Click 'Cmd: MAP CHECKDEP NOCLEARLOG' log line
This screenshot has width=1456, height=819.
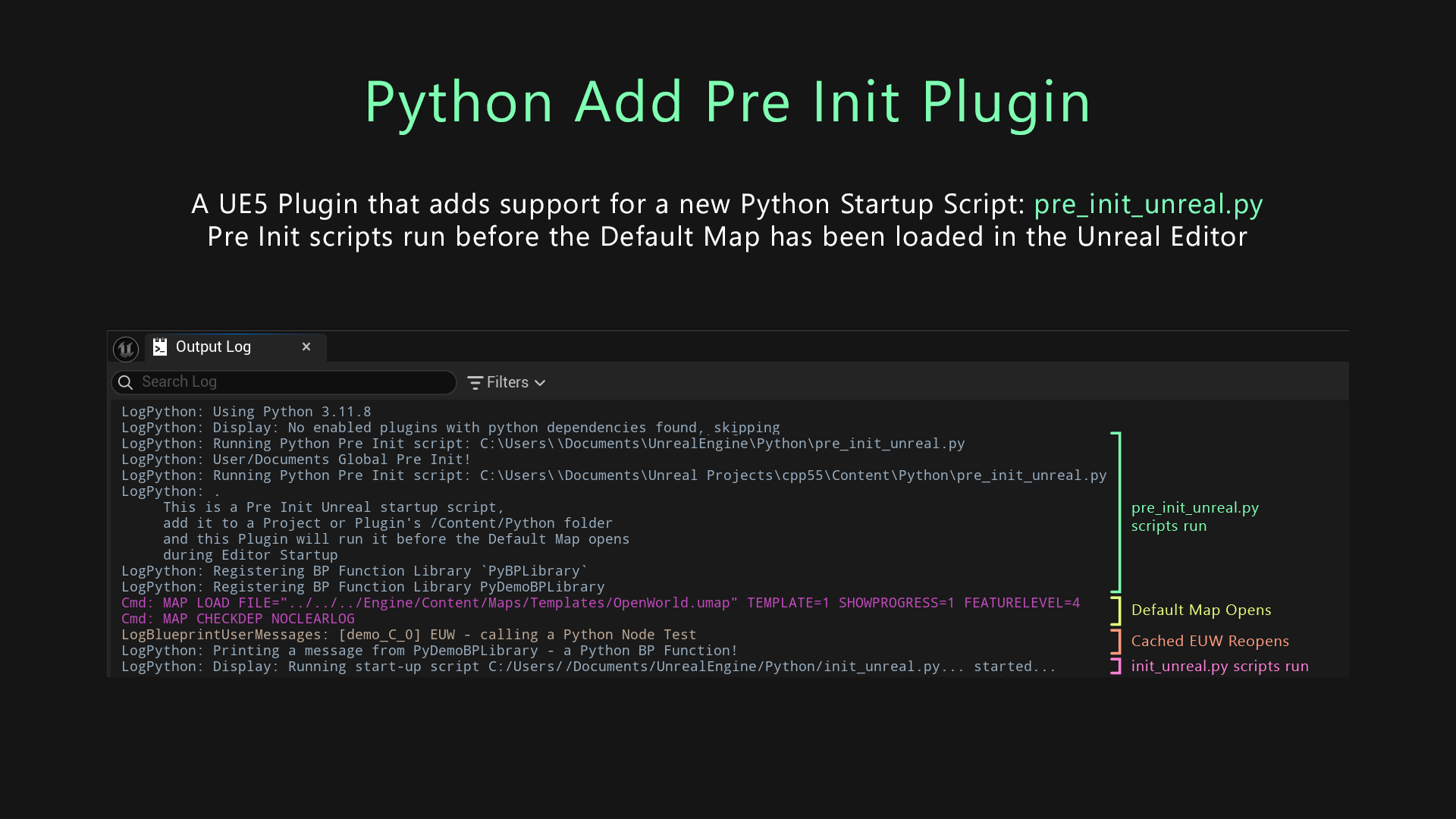click(238, 618)
